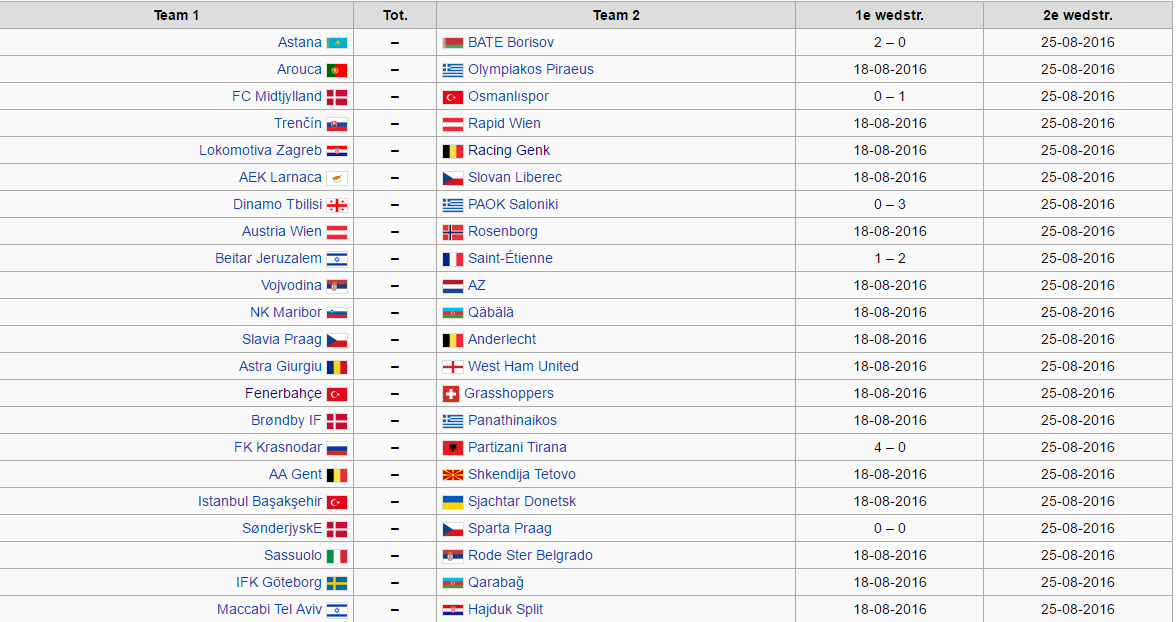
Task: Click the Italian flag next to Sassuolo
Action: click(337, 557)
